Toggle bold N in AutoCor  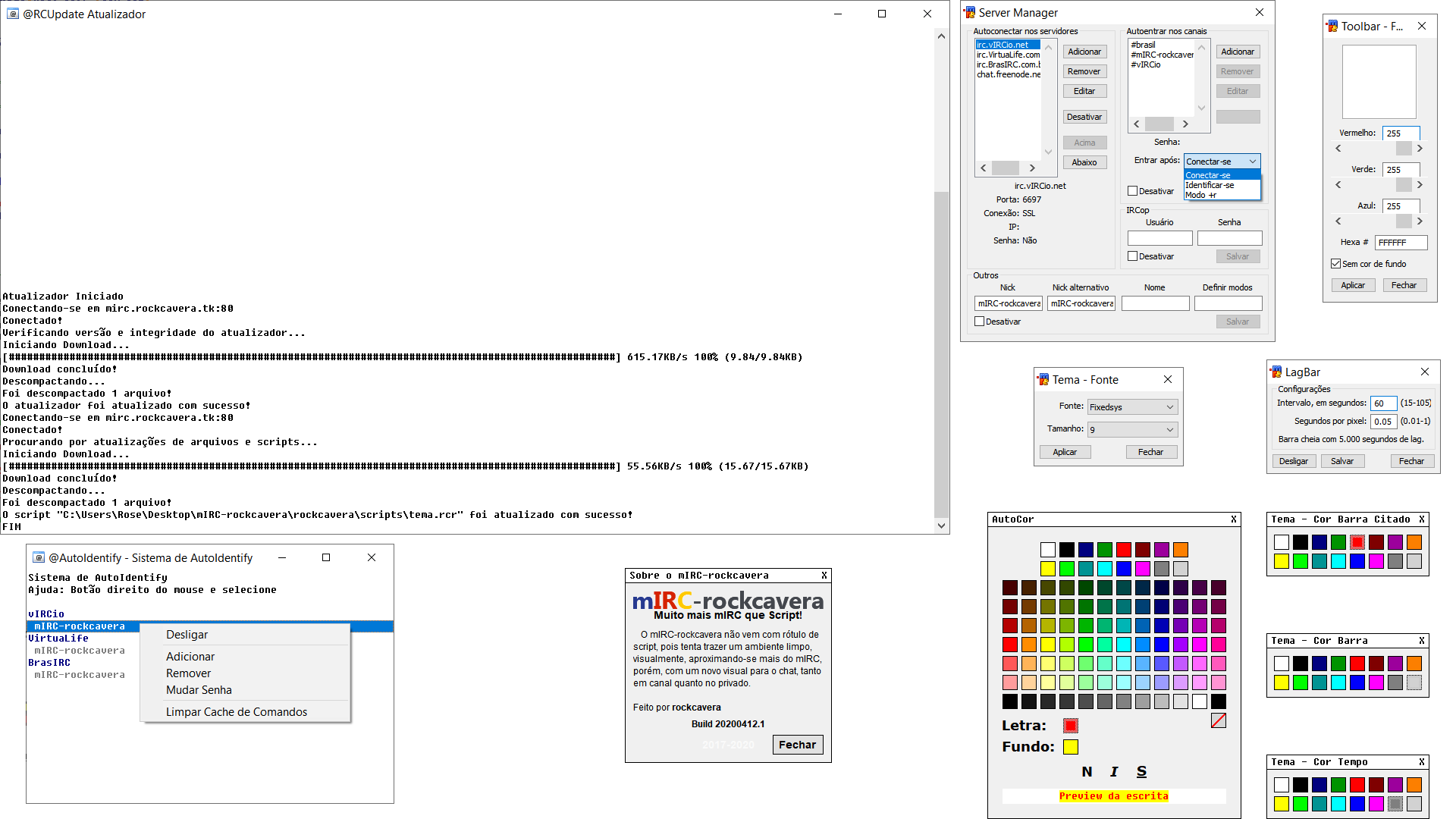tap(1087, 771)
